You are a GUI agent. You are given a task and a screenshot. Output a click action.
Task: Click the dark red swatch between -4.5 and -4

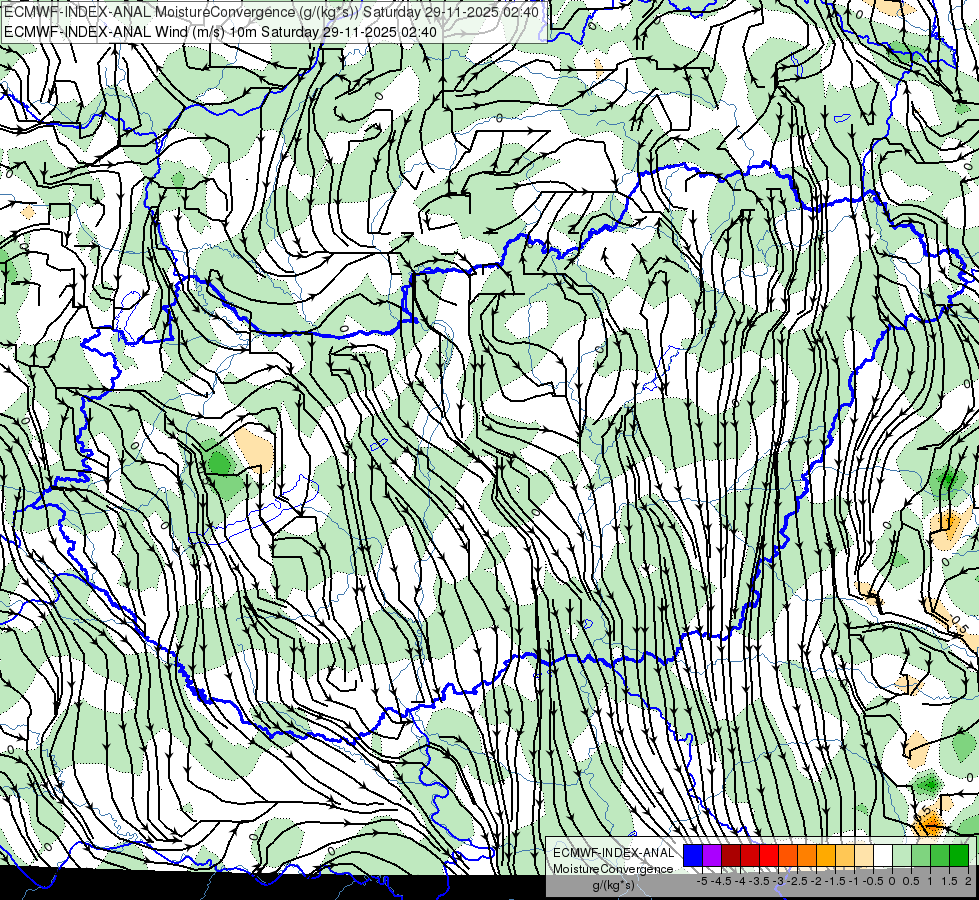point(731,856)
